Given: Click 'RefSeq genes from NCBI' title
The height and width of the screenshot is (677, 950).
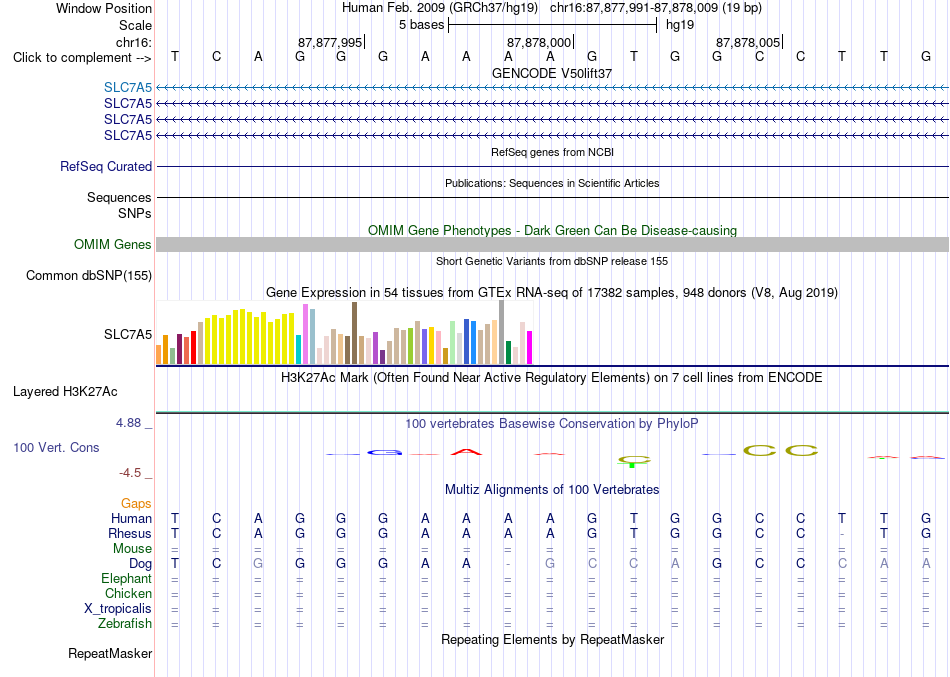Looking at the screenshot, I should coord(553,152).
